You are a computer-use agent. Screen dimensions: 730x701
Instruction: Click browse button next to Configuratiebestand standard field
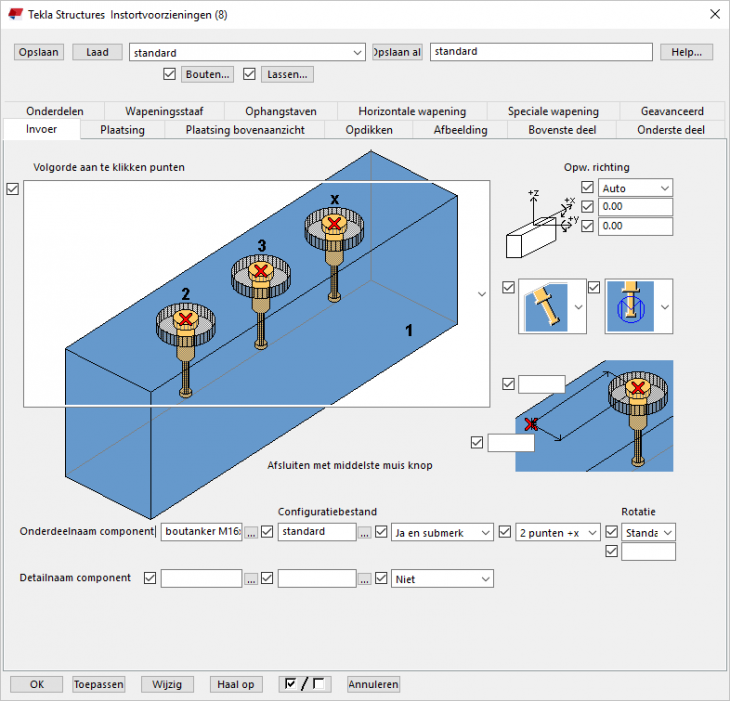pyautogui.click(x=366, y=533)
